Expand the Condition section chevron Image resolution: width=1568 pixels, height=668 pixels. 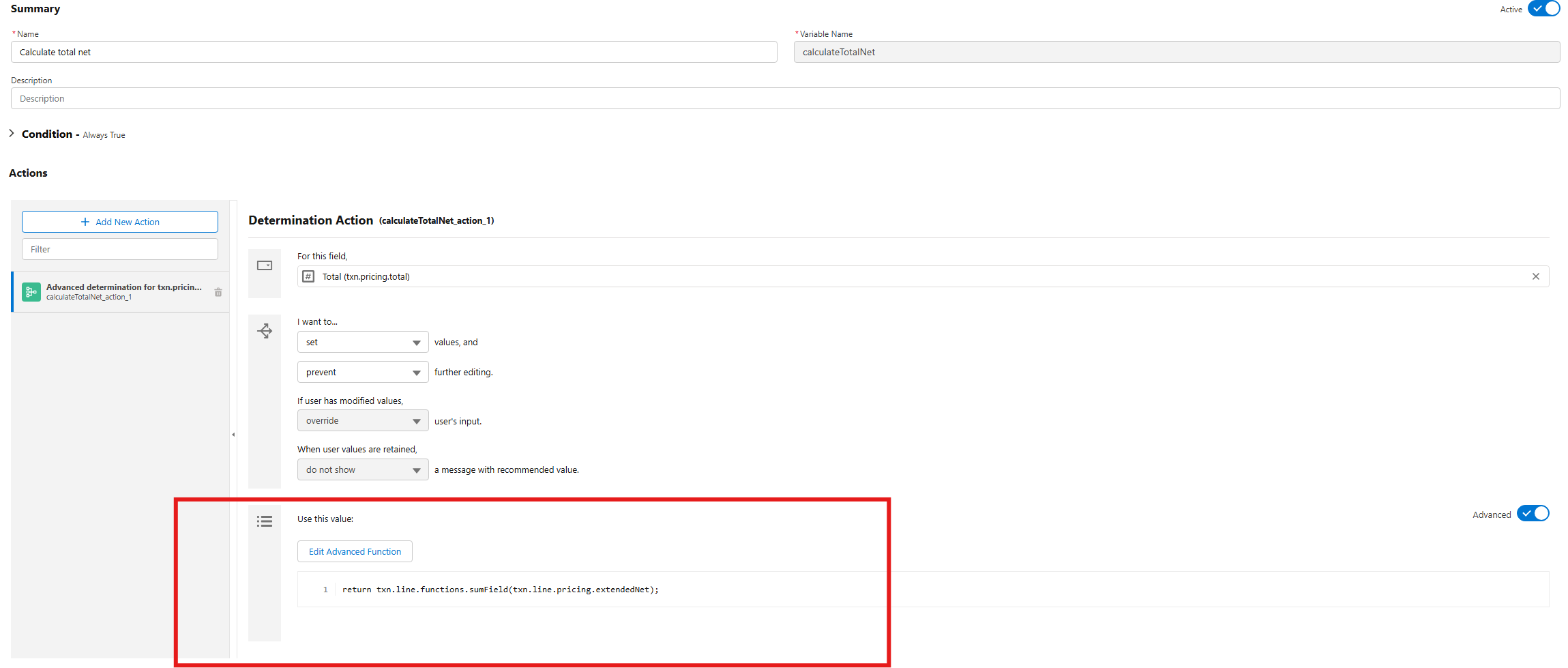[12, 134]
